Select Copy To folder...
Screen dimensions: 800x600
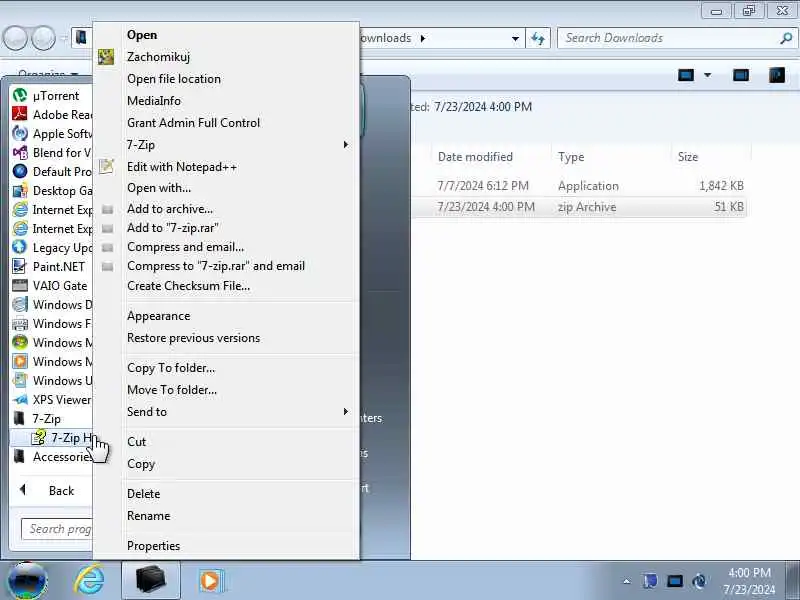click(x=171, y=368)
